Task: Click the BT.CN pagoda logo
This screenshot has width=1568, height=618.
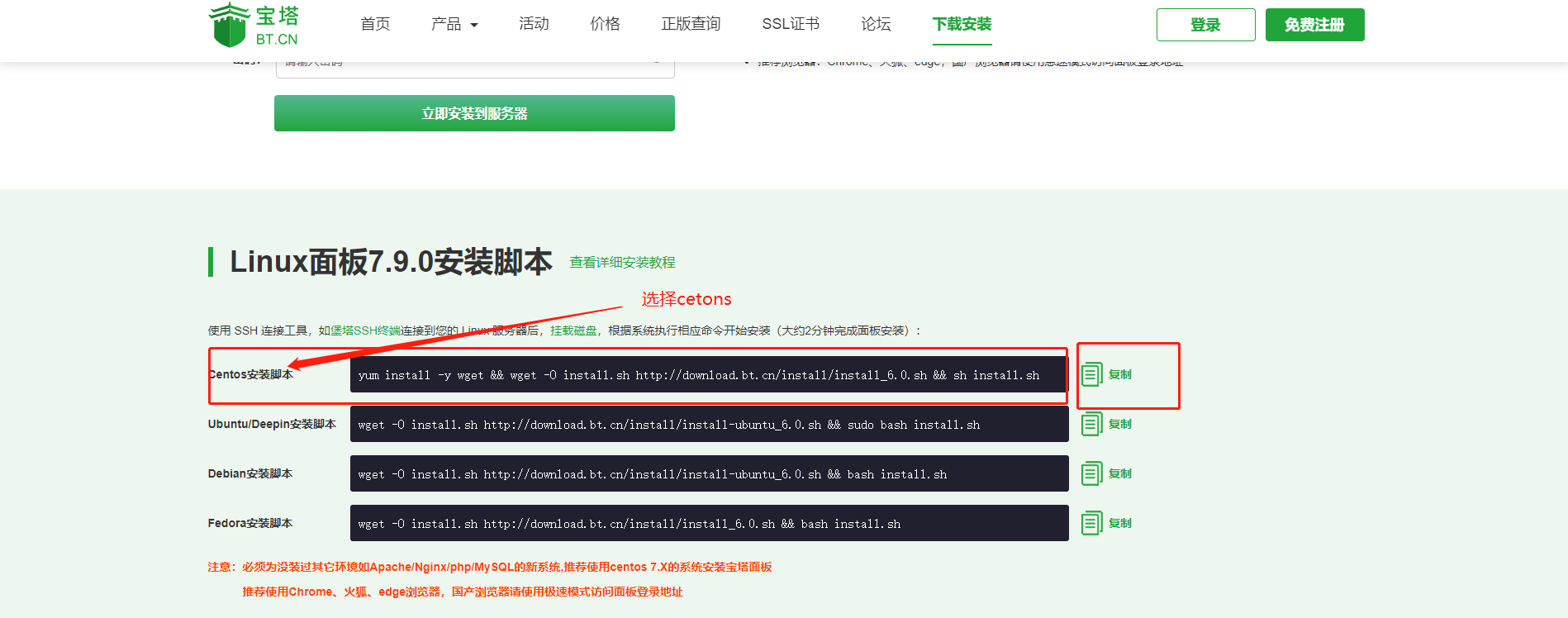Action: coord(254,25)
